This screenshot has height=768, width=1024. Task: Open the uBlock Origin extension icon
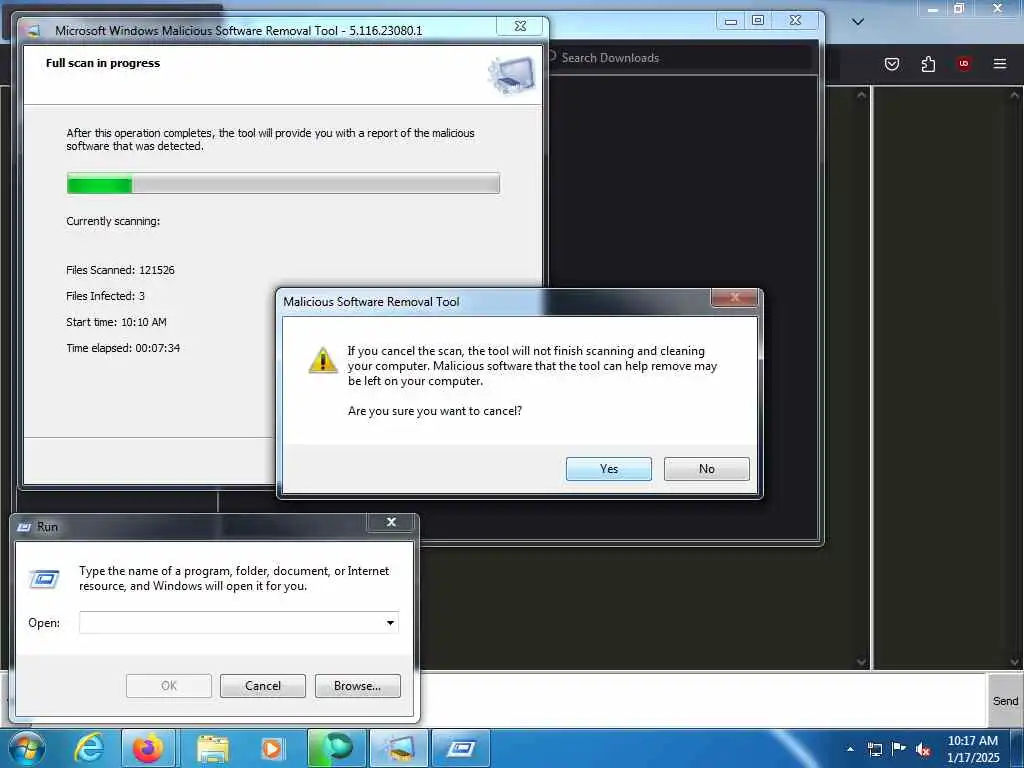click(963, 63)
